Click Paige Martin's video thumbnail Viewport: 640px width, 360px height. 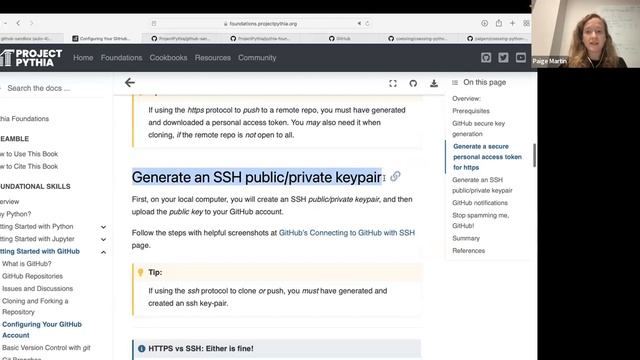[585, 34]
